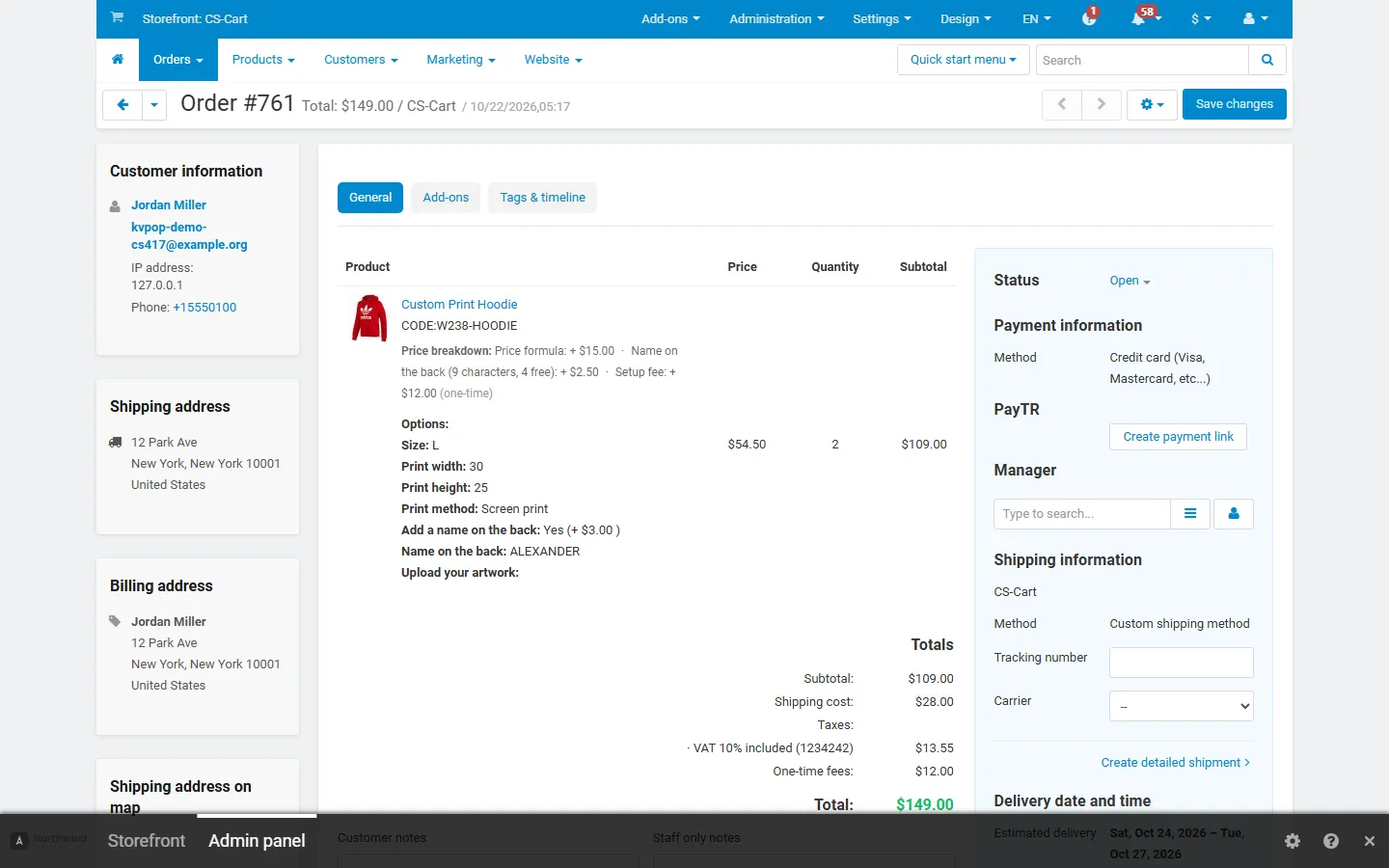Image resolution: width=1389 pixels, height=868 pixels.
Task: Open the Settings top menu
Action: pyautogui.click(x=882, y=18)
